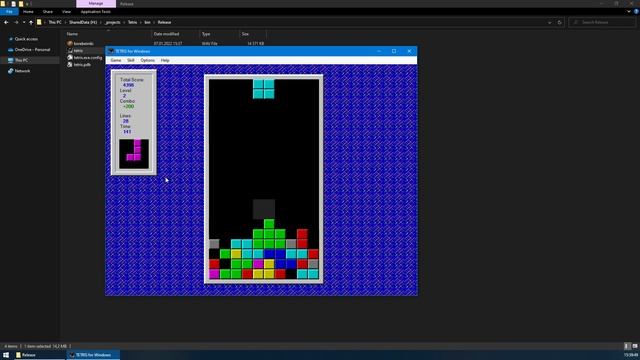Select the tetris.exe.config file icon
The image size is (640, 360).
click(70, 58)
